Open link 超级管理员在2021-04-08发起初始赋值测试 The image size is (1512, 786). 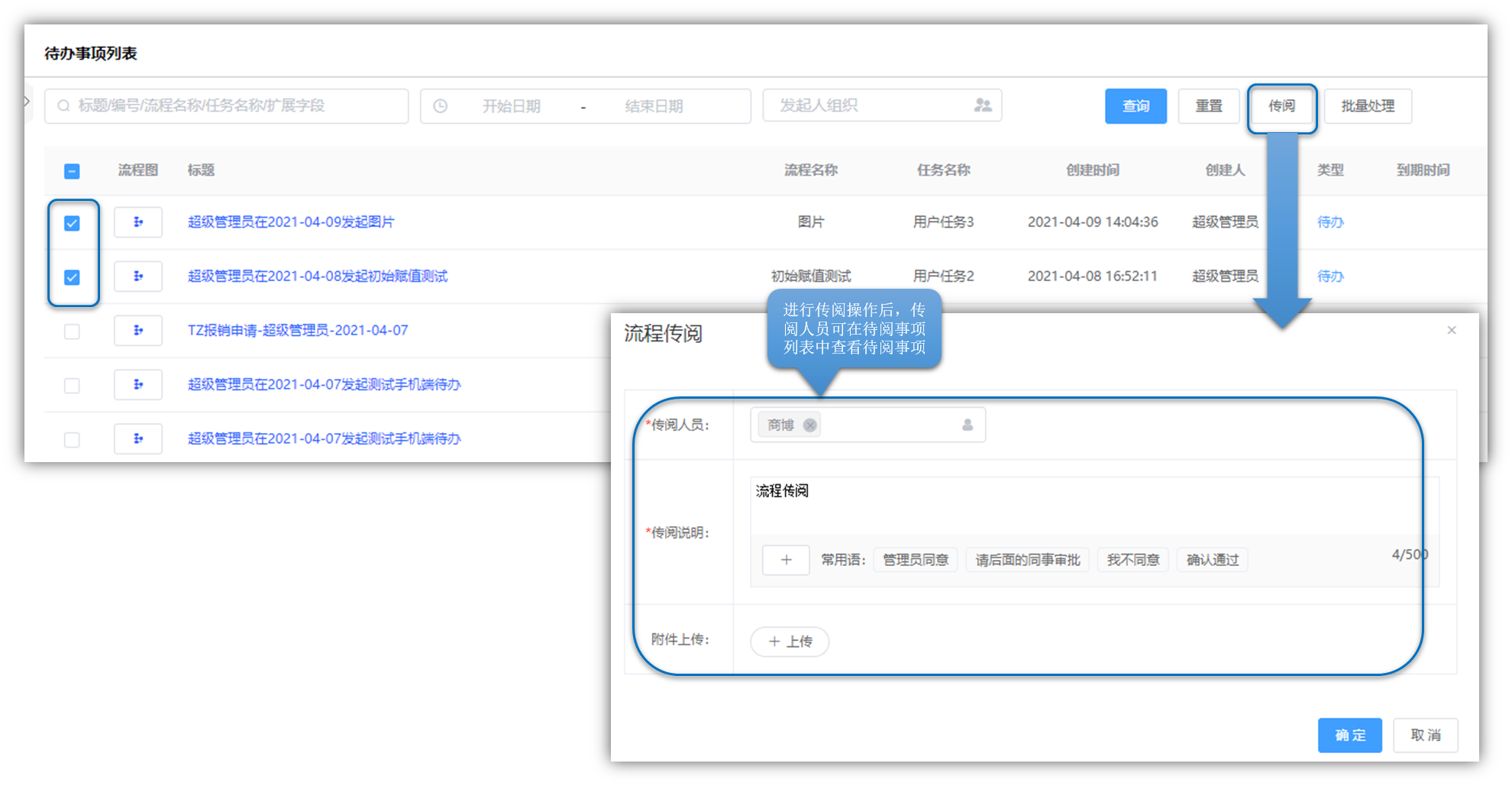coord(318,277)
